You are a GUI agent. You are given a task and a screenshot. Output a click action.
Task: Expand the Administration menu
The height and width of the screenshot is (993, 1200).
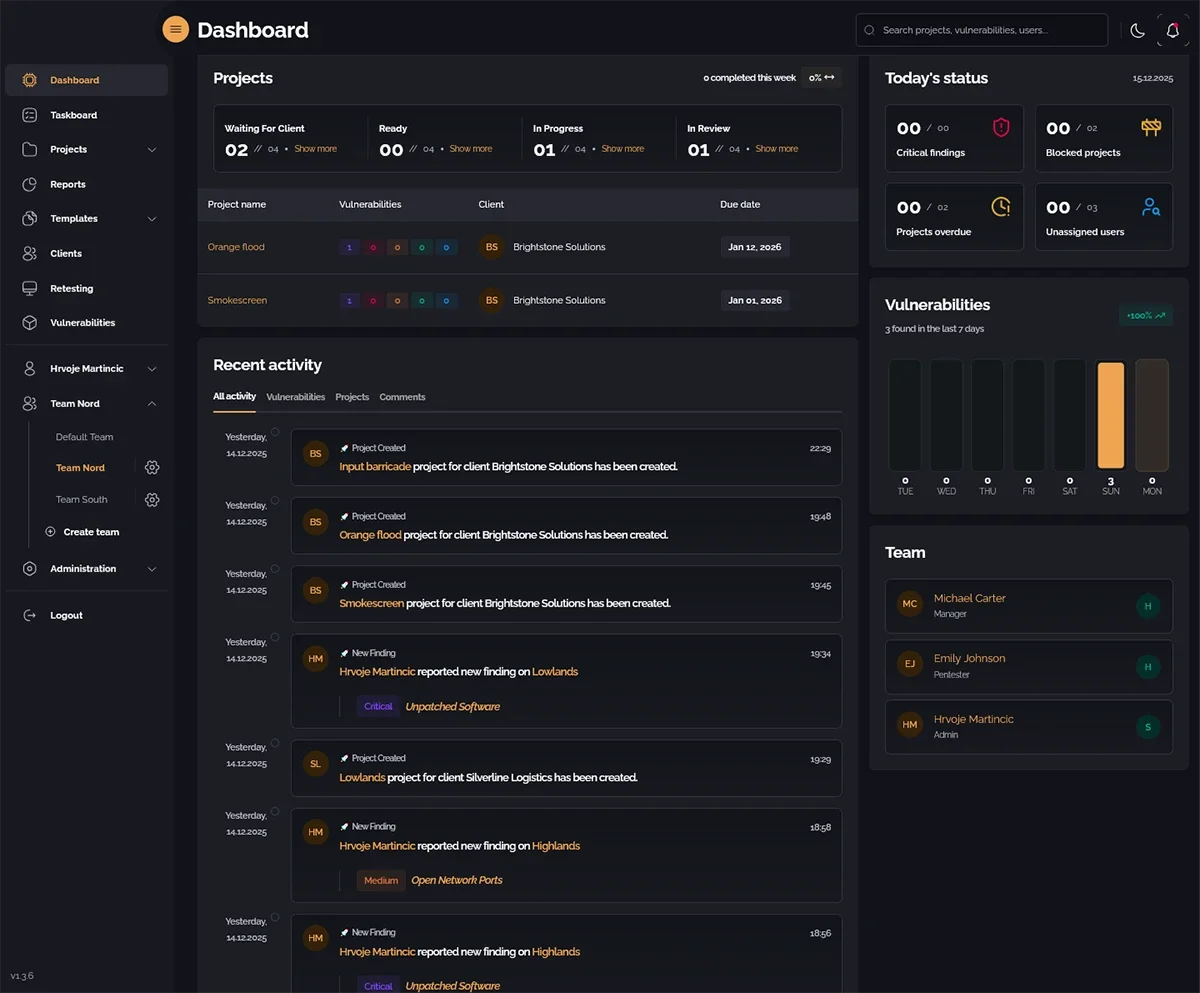pos(152,569)
